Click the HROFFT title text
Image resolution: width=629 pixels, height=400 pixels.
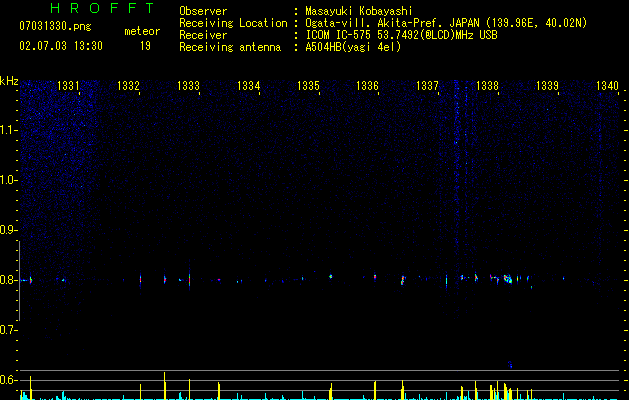(x=102, y=8)
